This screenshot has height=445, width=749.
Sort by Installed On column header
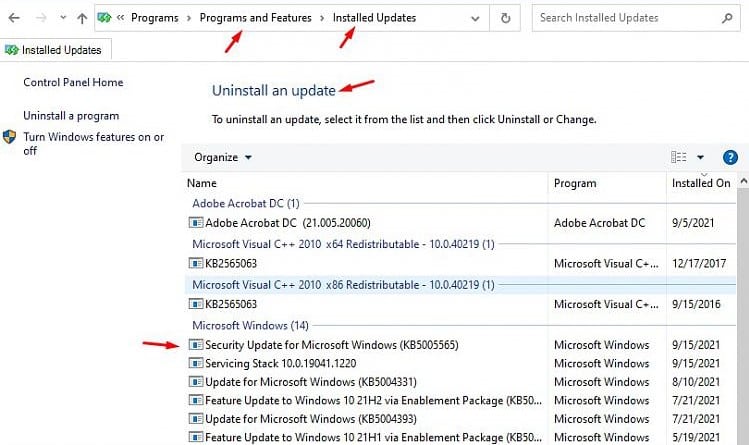(700, 183)
